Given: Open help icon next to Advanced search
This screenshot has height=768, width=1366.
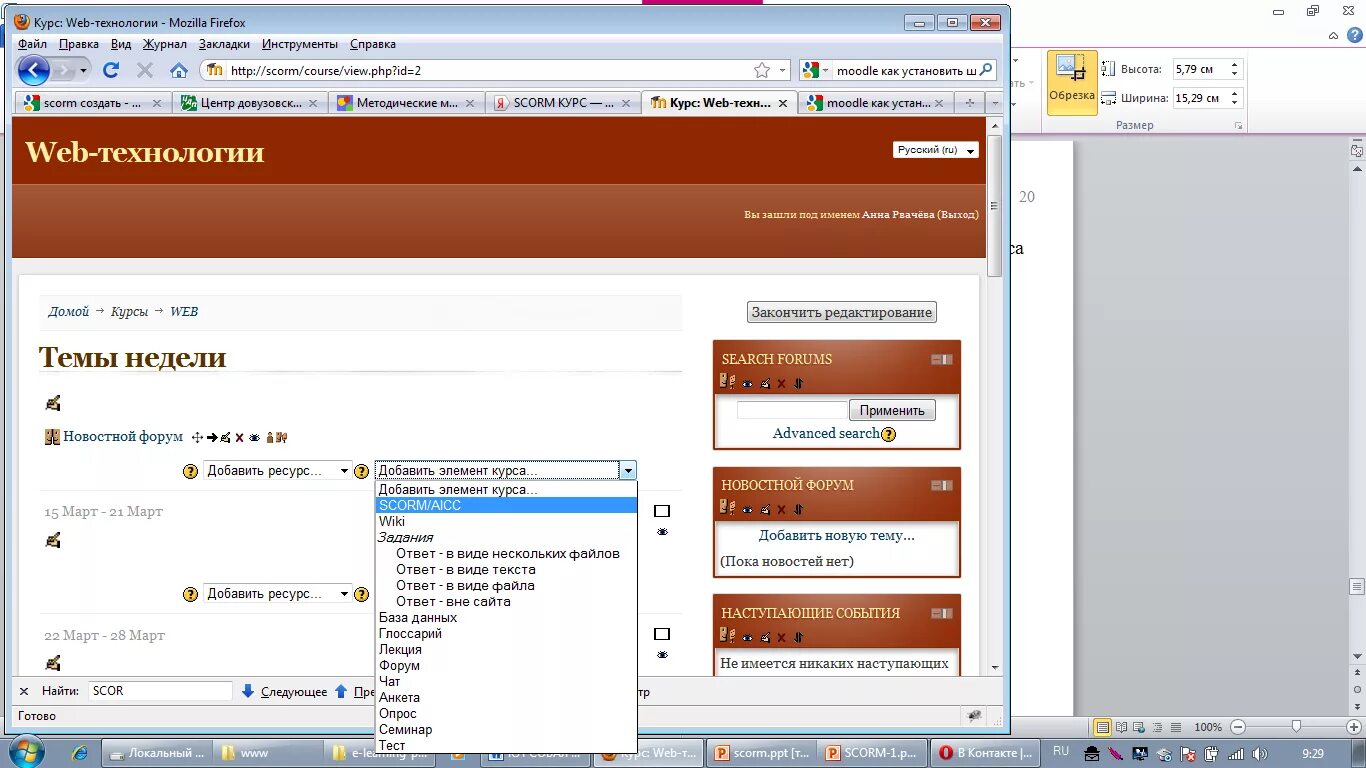Looking at the screenshot, I should (x=888, y=434).
